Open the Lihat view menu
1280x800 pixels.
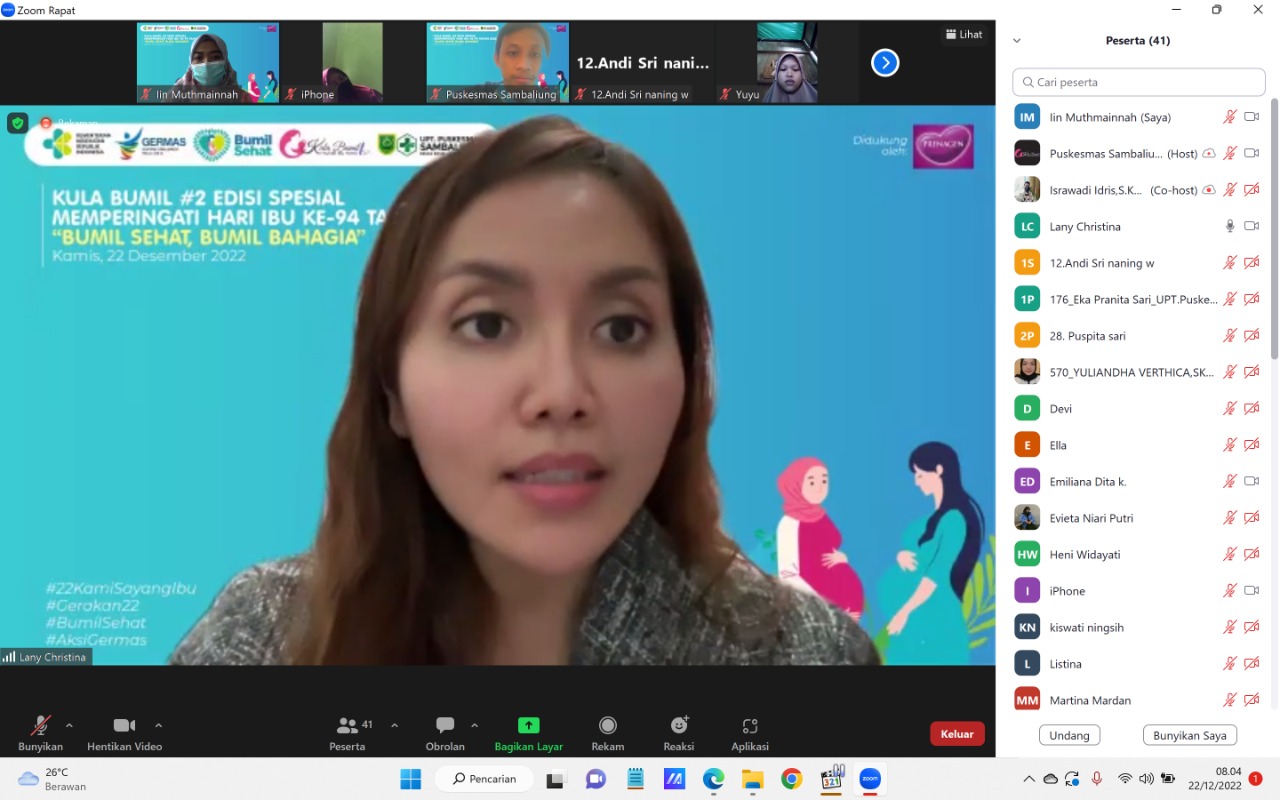964,34
